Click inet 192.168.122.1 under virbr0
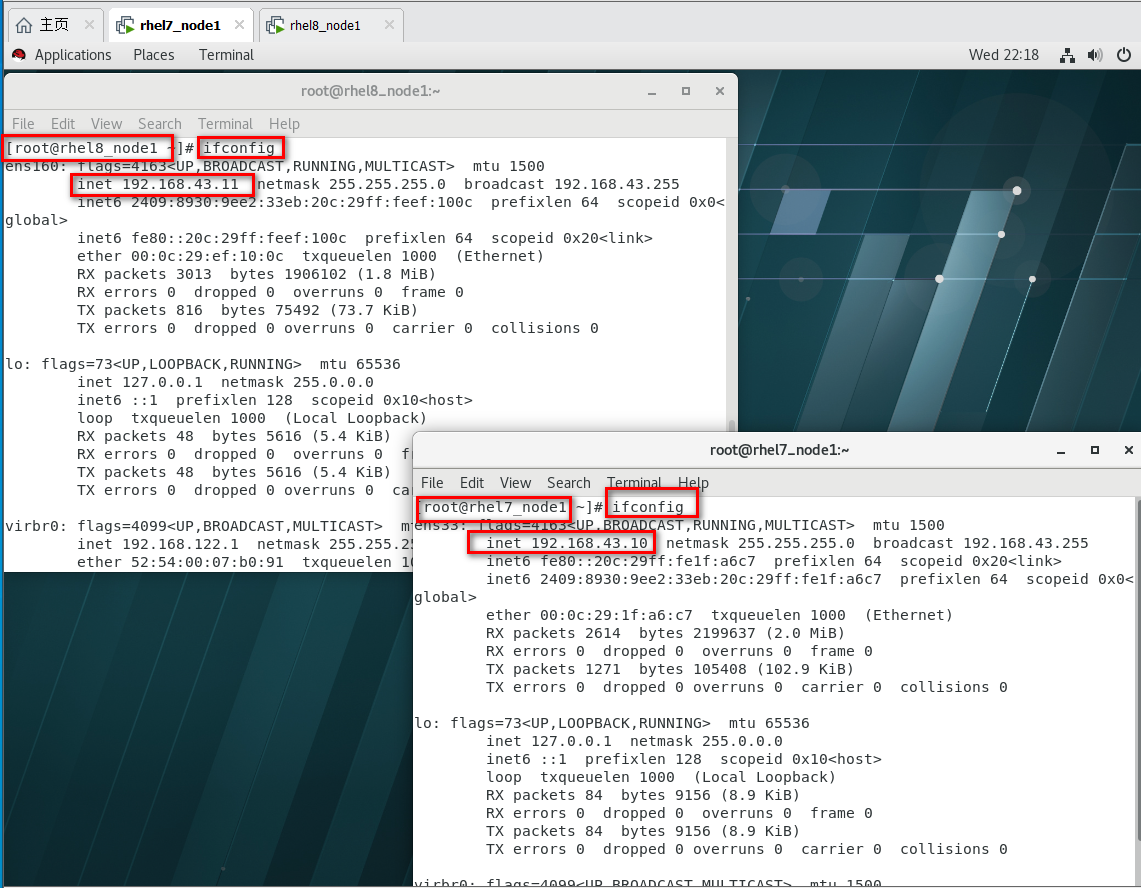The image size is (1141, 888). point(158,544)
